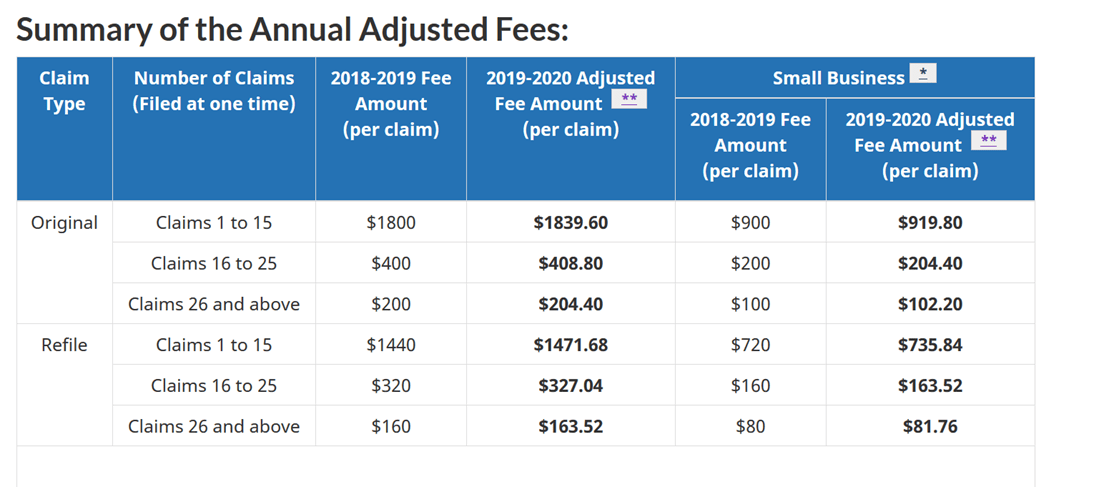The height and width of the screenshot is (487, 1099).
Task: Open the double-asterisk footnote under Small Business Adjusted Fee
Action: coord(988,141)
